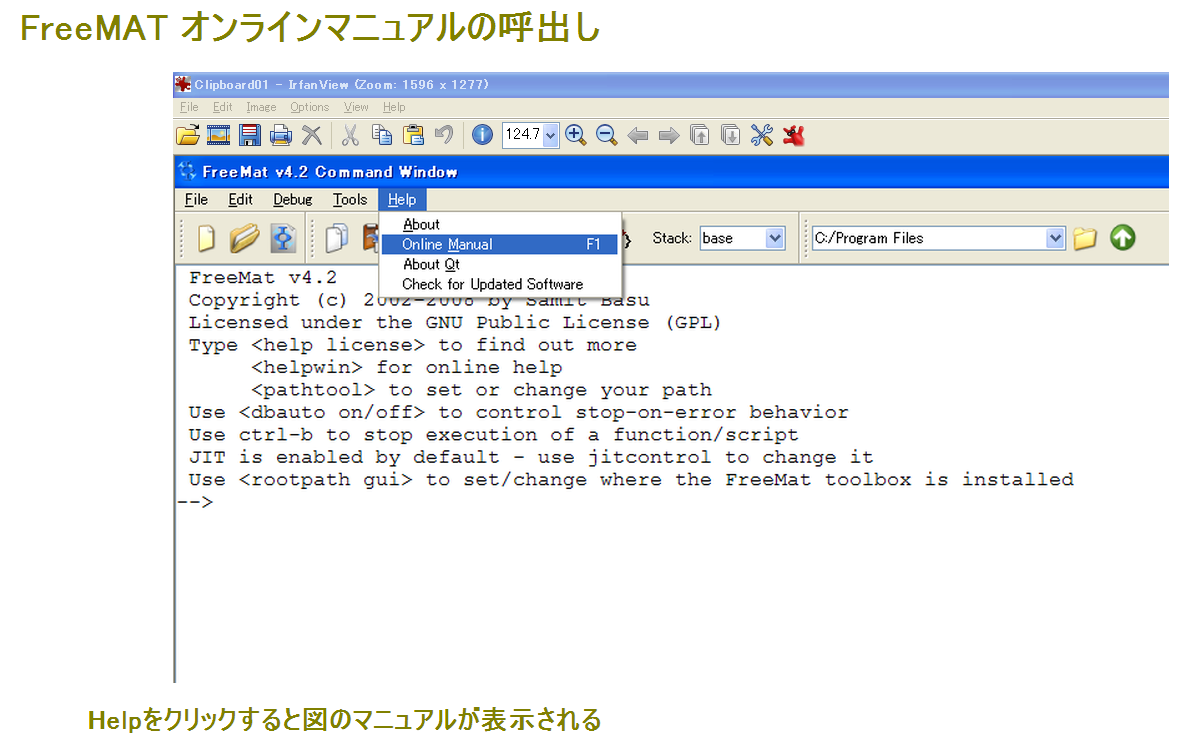Click the IrfanView Zoom in magnifier
Screen dimensions: 1184x746
pos(575,135)
